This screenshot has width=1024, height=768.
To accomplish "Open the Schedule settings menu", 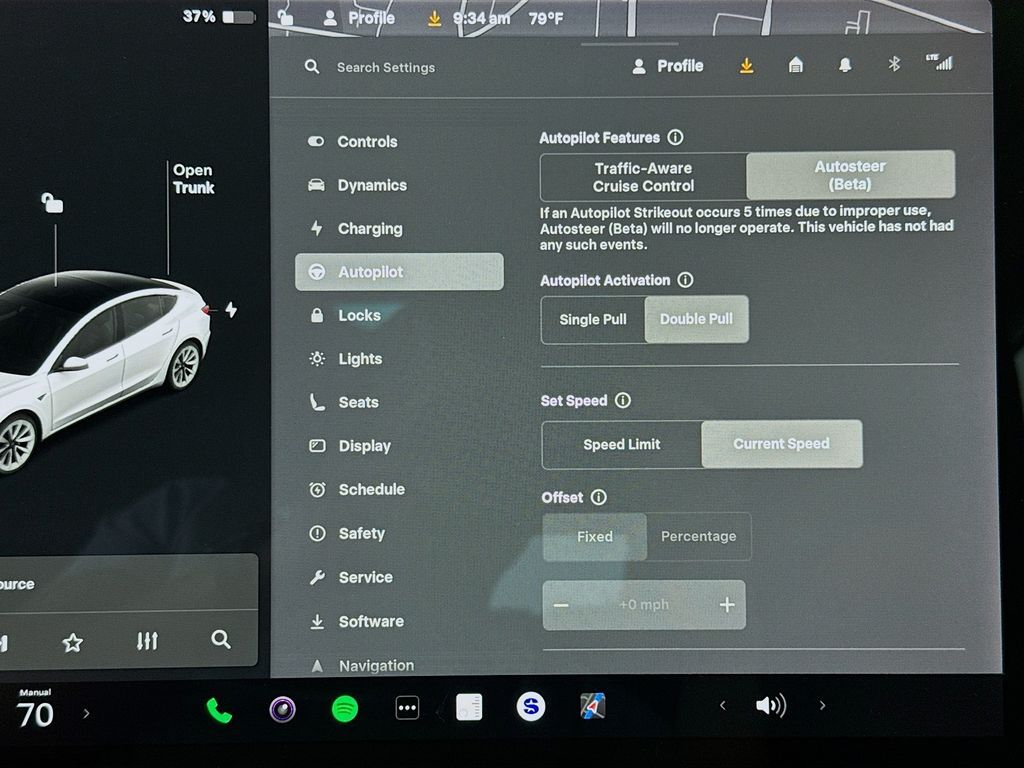I will click(400, 489).
